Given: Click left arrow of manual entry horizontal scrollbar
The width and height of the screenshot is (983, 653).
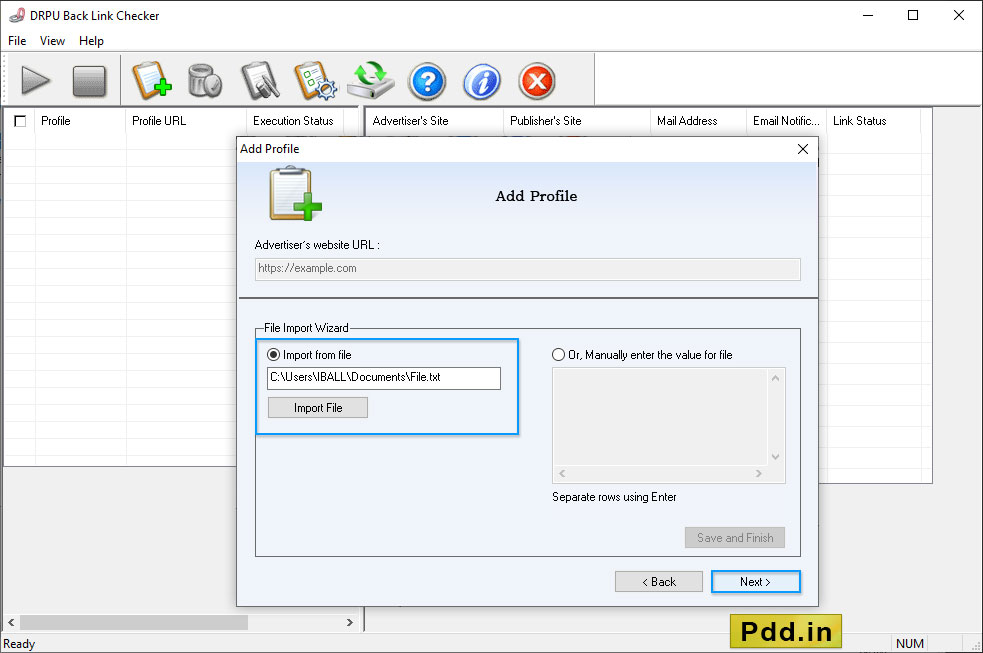Looking at the screenshot, I should (562, 473).
